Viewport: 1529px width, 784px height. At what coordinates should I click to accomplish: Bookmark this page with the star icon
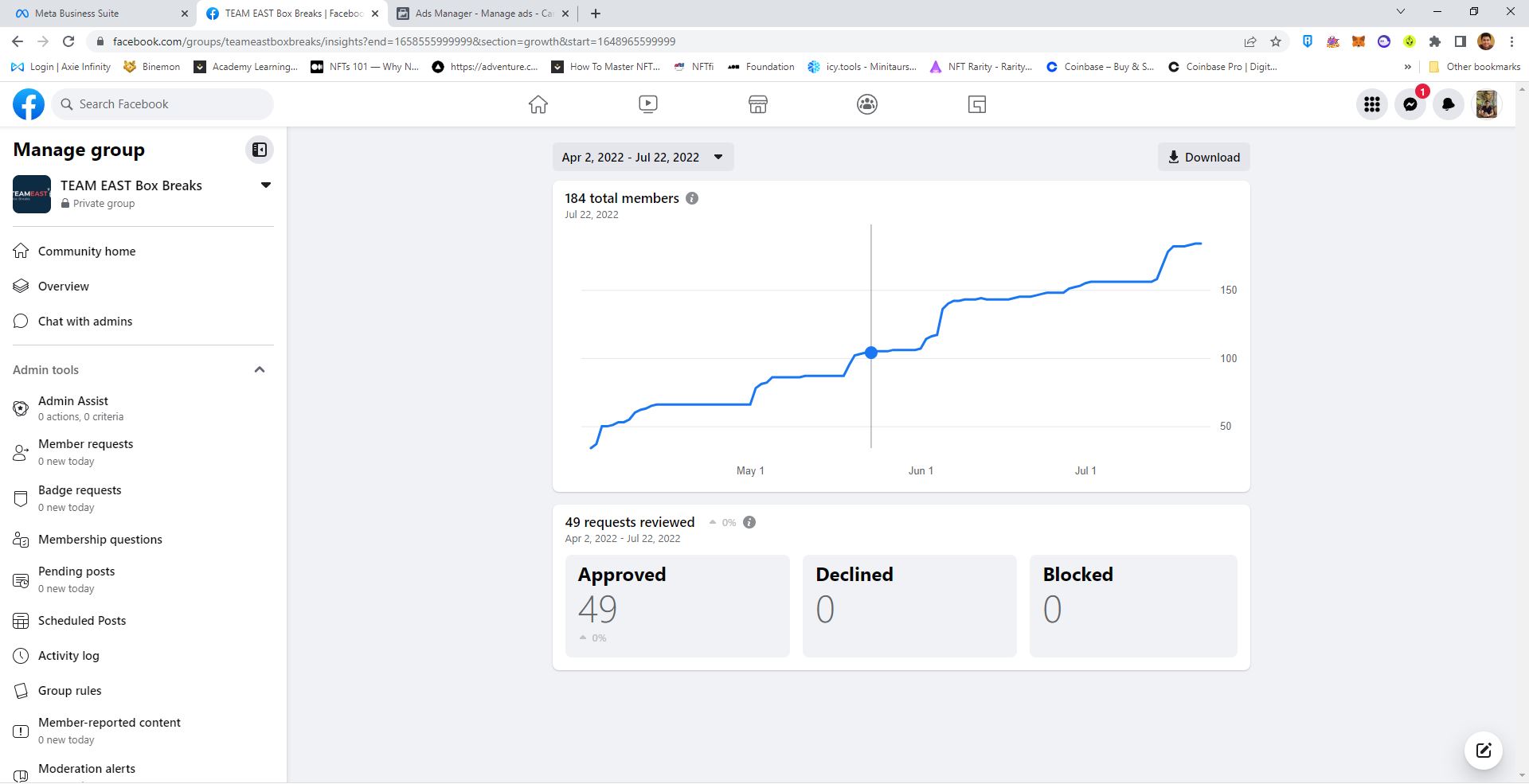[x=1276, y=41]
